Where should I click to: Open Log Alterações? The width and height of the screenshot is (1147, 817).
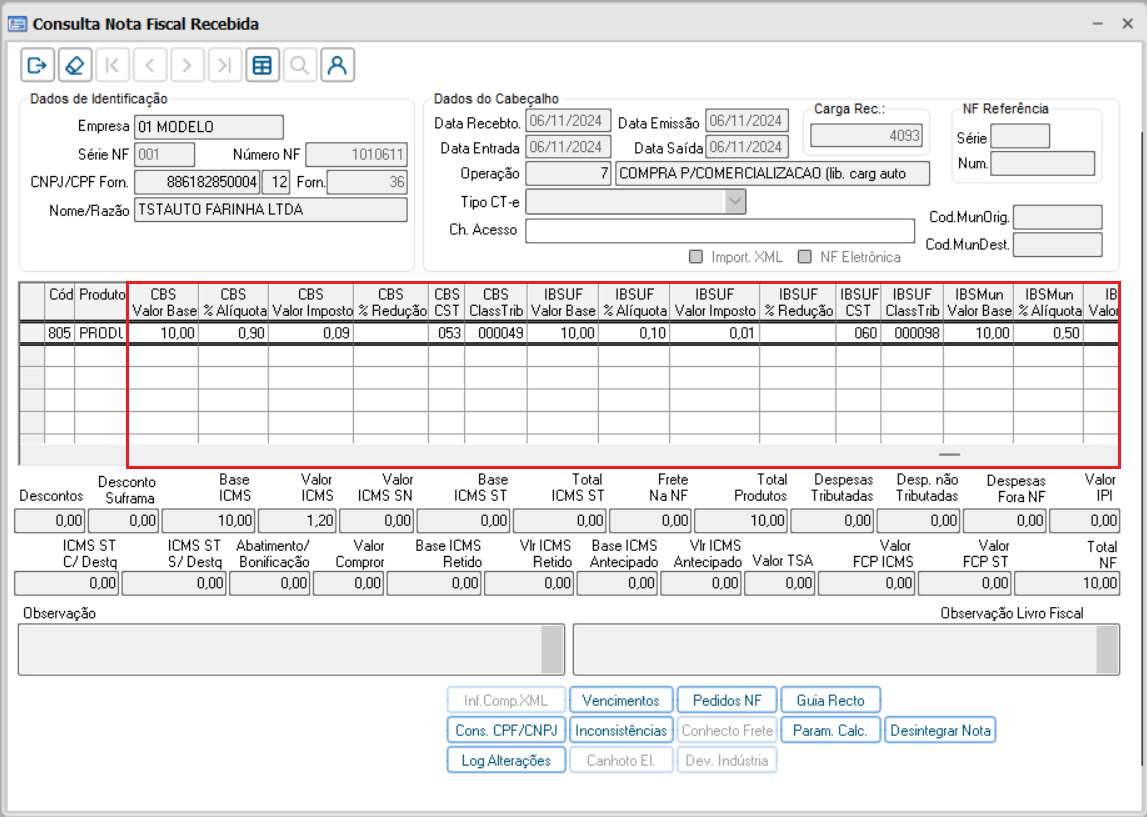pyautogui.click(x=506, y=761)
